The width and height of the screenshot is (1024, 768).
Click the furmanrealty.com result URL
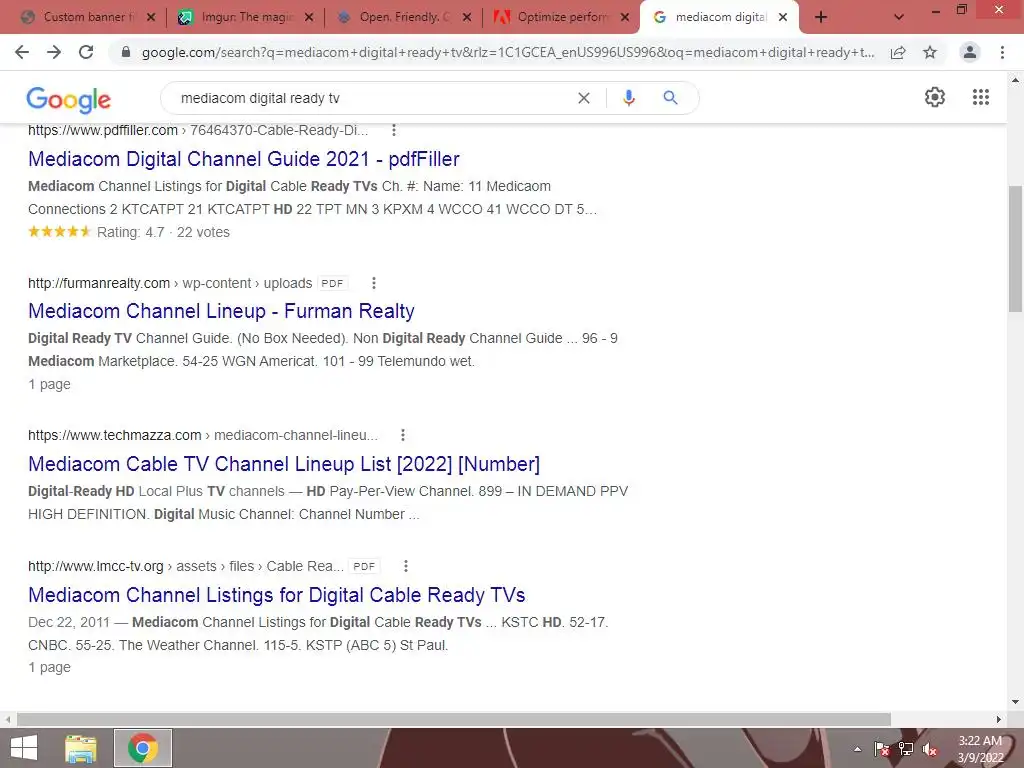(x=170, y=283)
